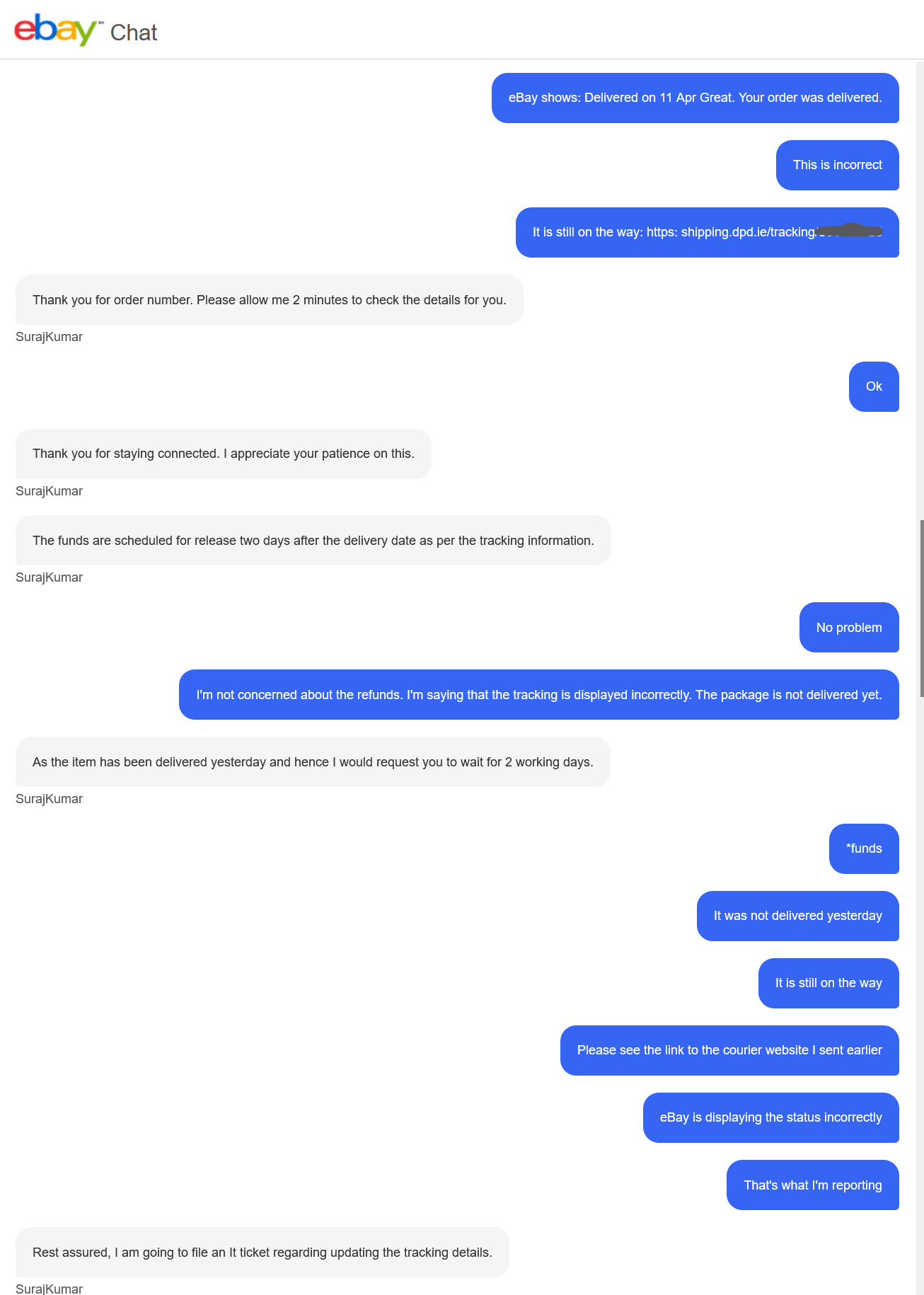Click 'eBay is displaying the status incorrectly' message
The width and height of the screenshot is (924, 1295).
(771, 1117)
